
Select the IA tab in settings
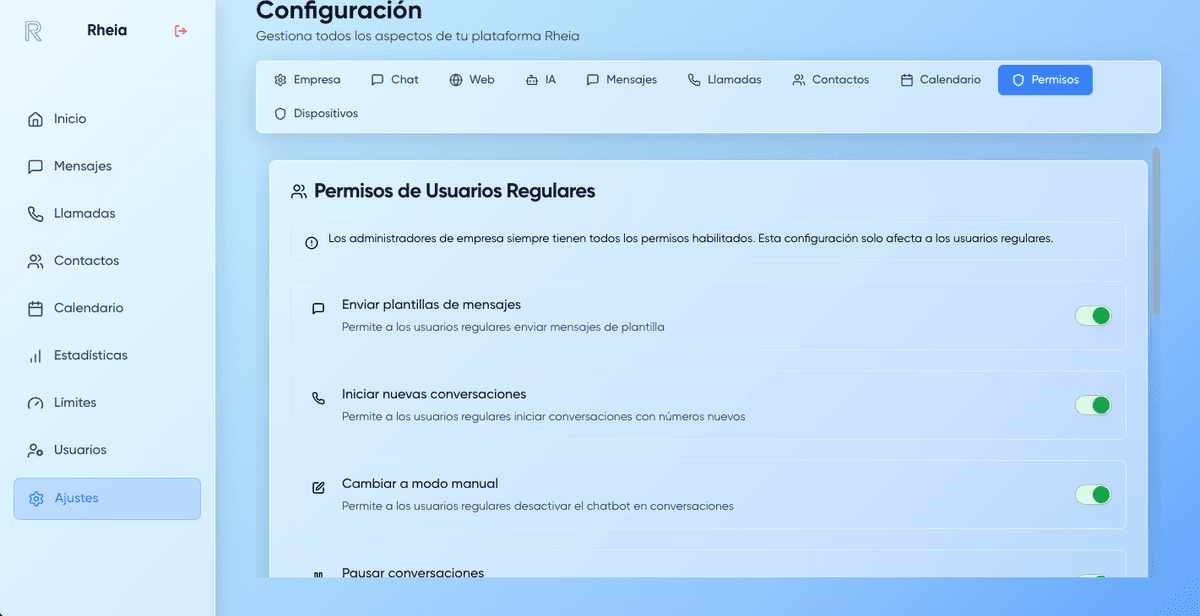tap(540, 79)
